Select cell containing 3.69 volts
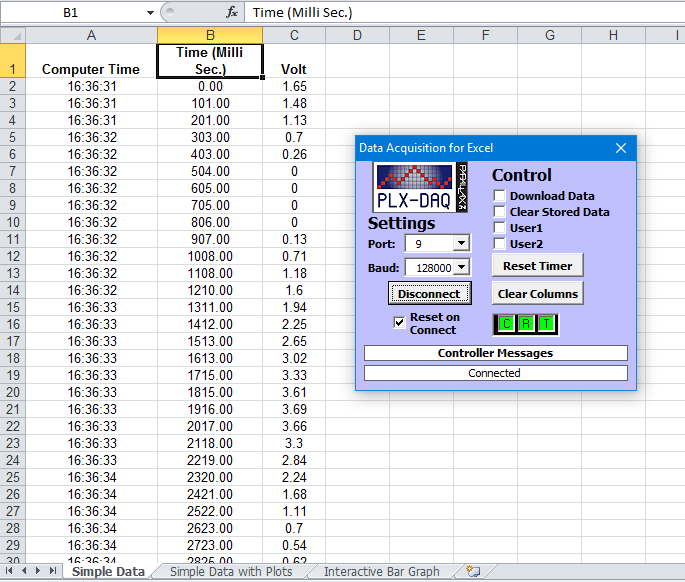 [x=294, y=409]
